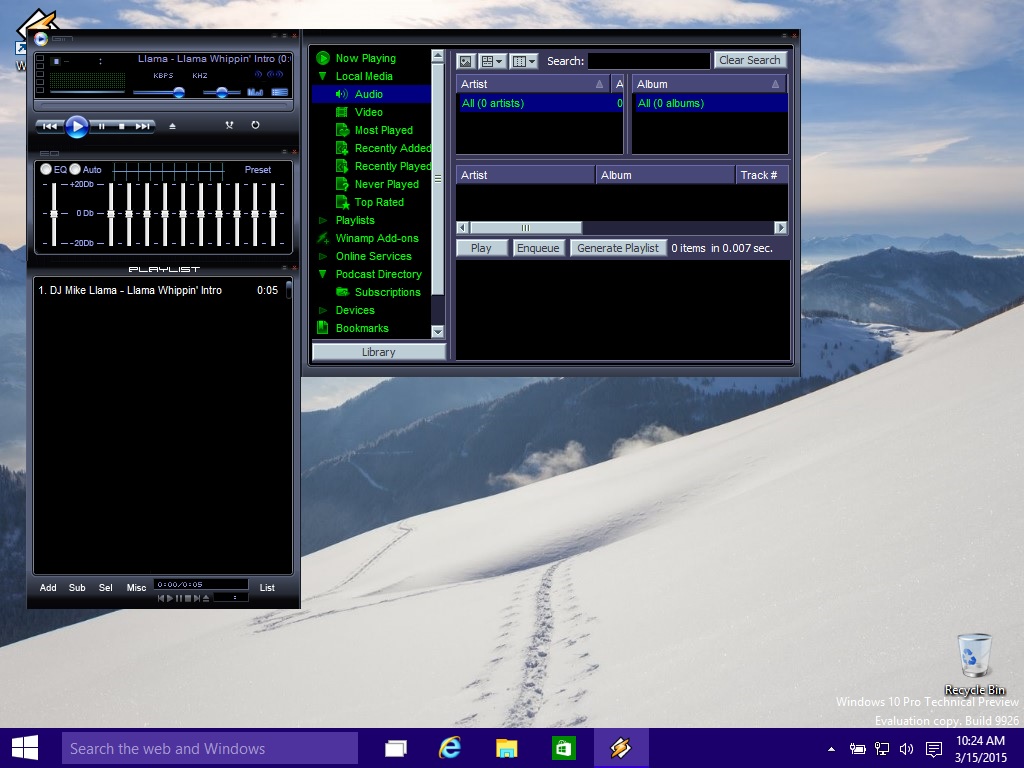Click the Pause button in Winamp
The width and height of the screenshot is (1024, 768).
101,126
